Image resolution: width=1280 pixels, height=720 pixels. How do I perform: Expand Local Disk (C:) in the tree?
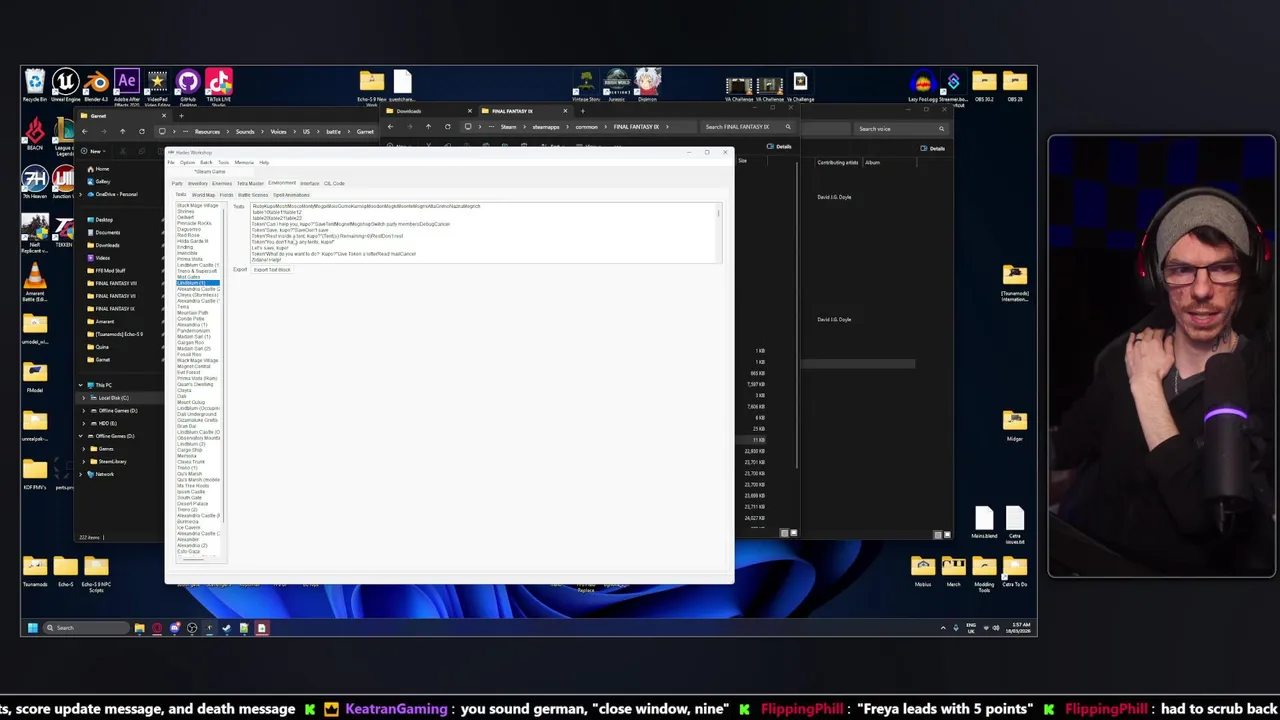pos(84,398)
